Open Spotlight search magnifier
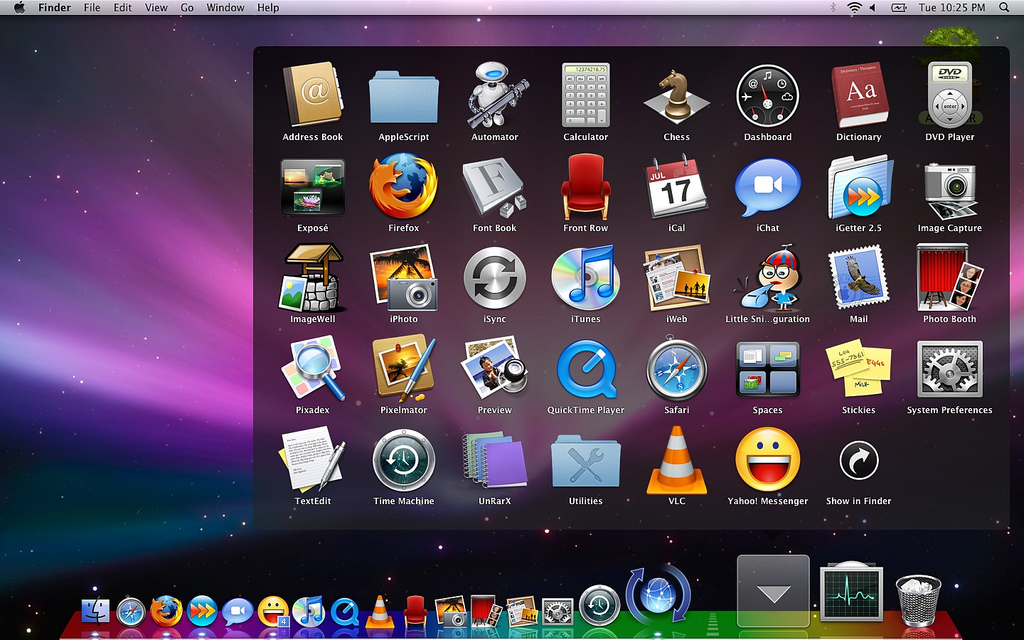This screenshot has width=1024, height=640. (x=1004, y=8)
